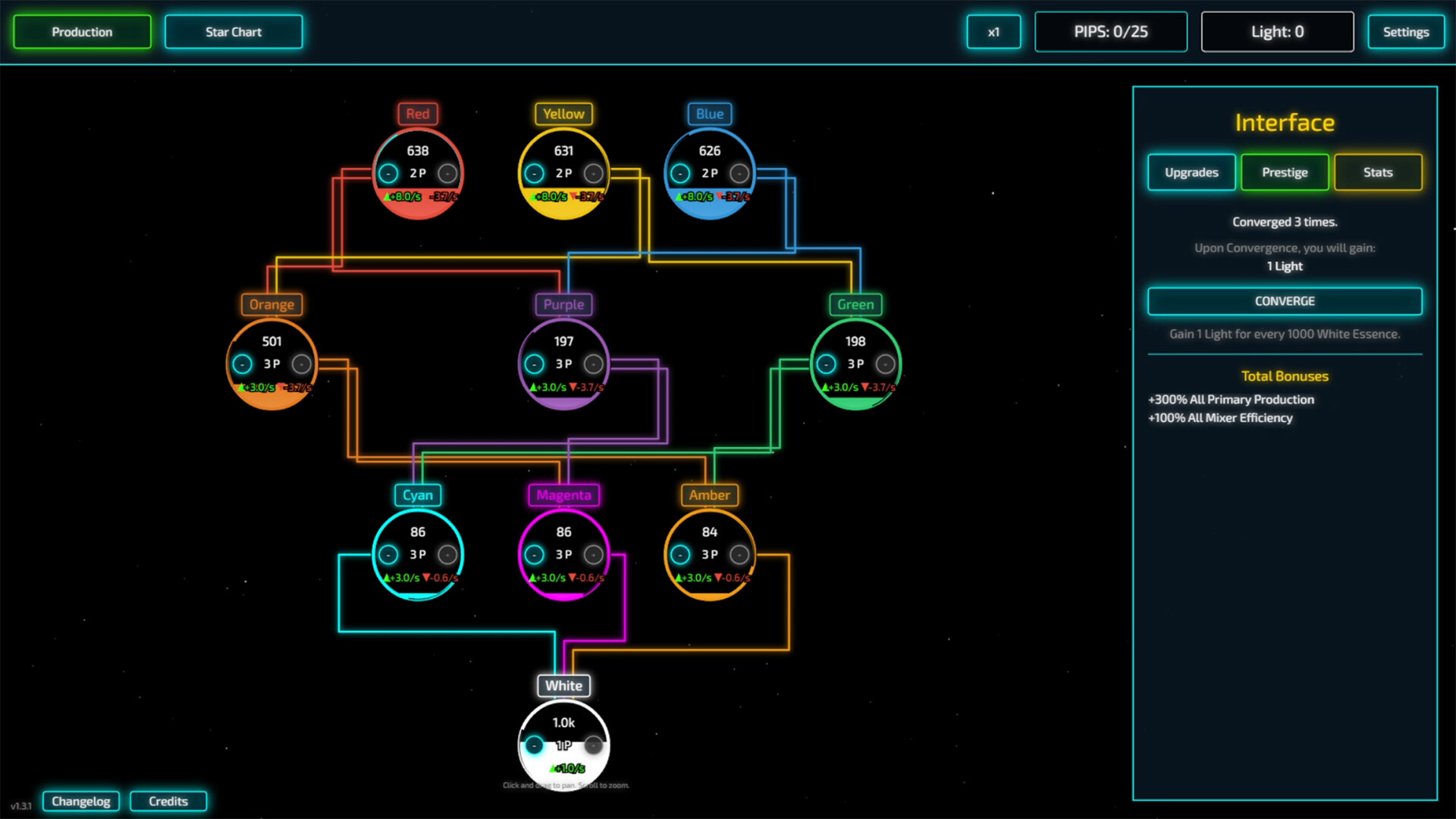Click the plus pip button on the Green node
1456x819 pixels.
(884, 364)
